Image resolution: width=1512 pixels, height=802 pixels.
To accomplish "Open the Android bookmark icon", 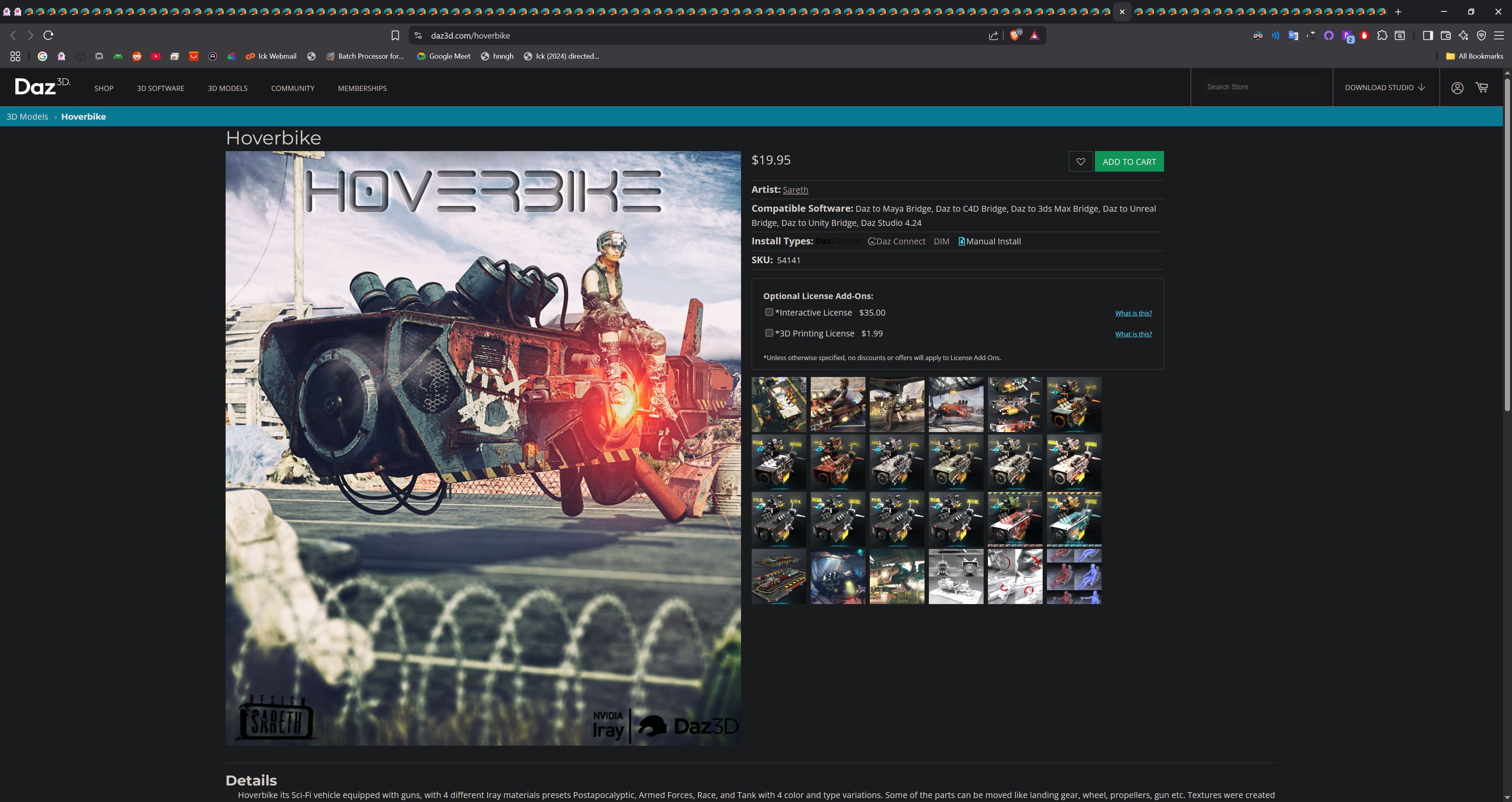I will point(118,56).
